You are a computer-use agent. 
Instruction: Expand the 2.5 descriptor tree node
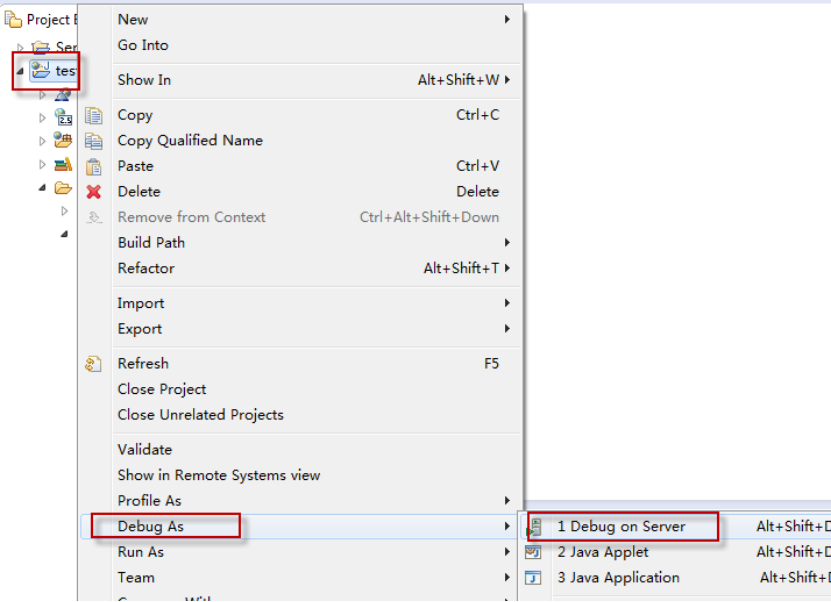42,118
